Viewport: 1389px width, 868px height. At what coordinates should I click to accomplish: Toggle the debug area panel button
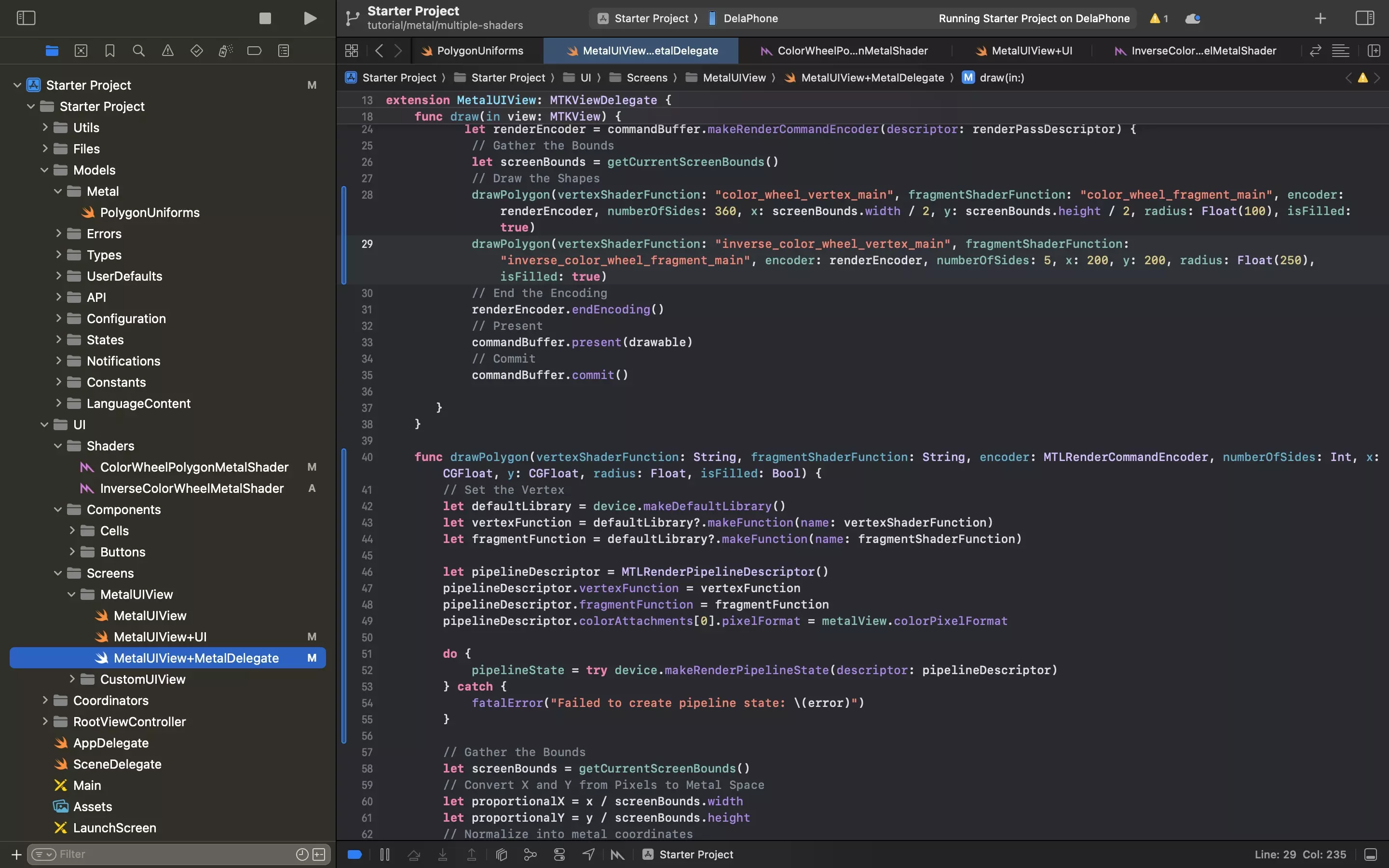click(1371, 855)
